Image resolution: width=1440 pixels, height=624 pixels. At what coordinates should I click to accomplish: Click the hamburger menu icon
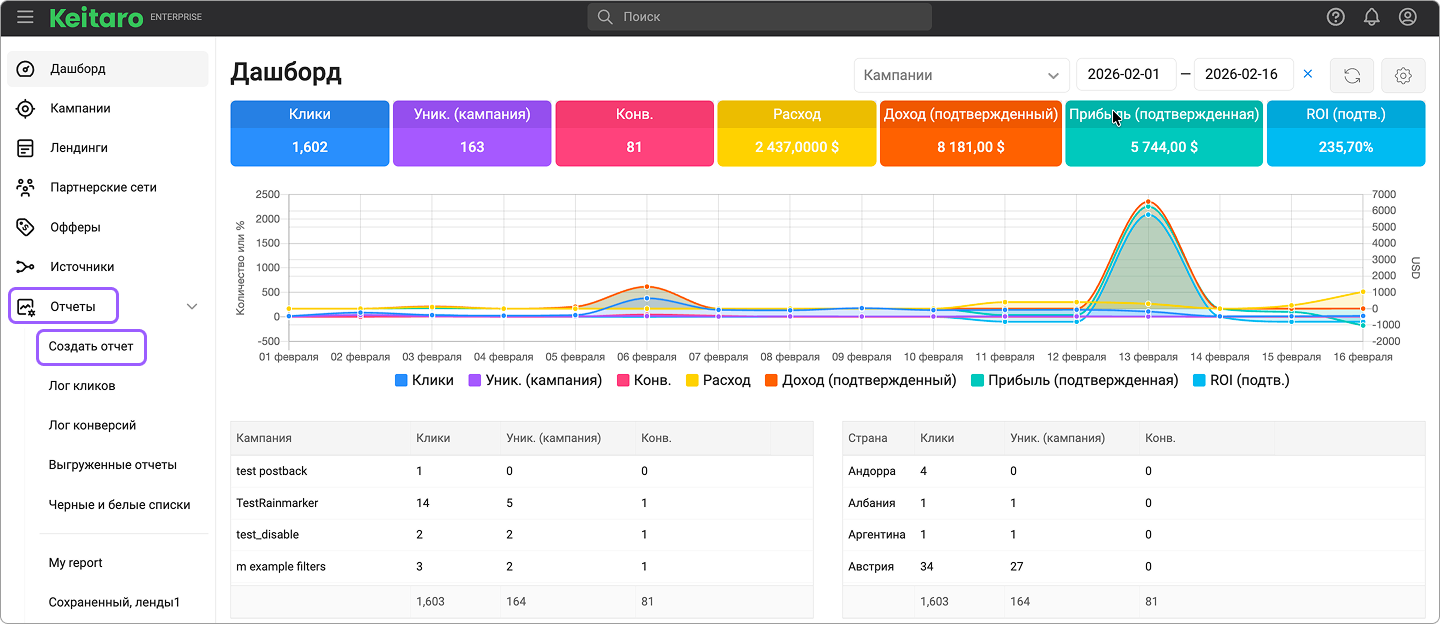[x=26, y=17]
